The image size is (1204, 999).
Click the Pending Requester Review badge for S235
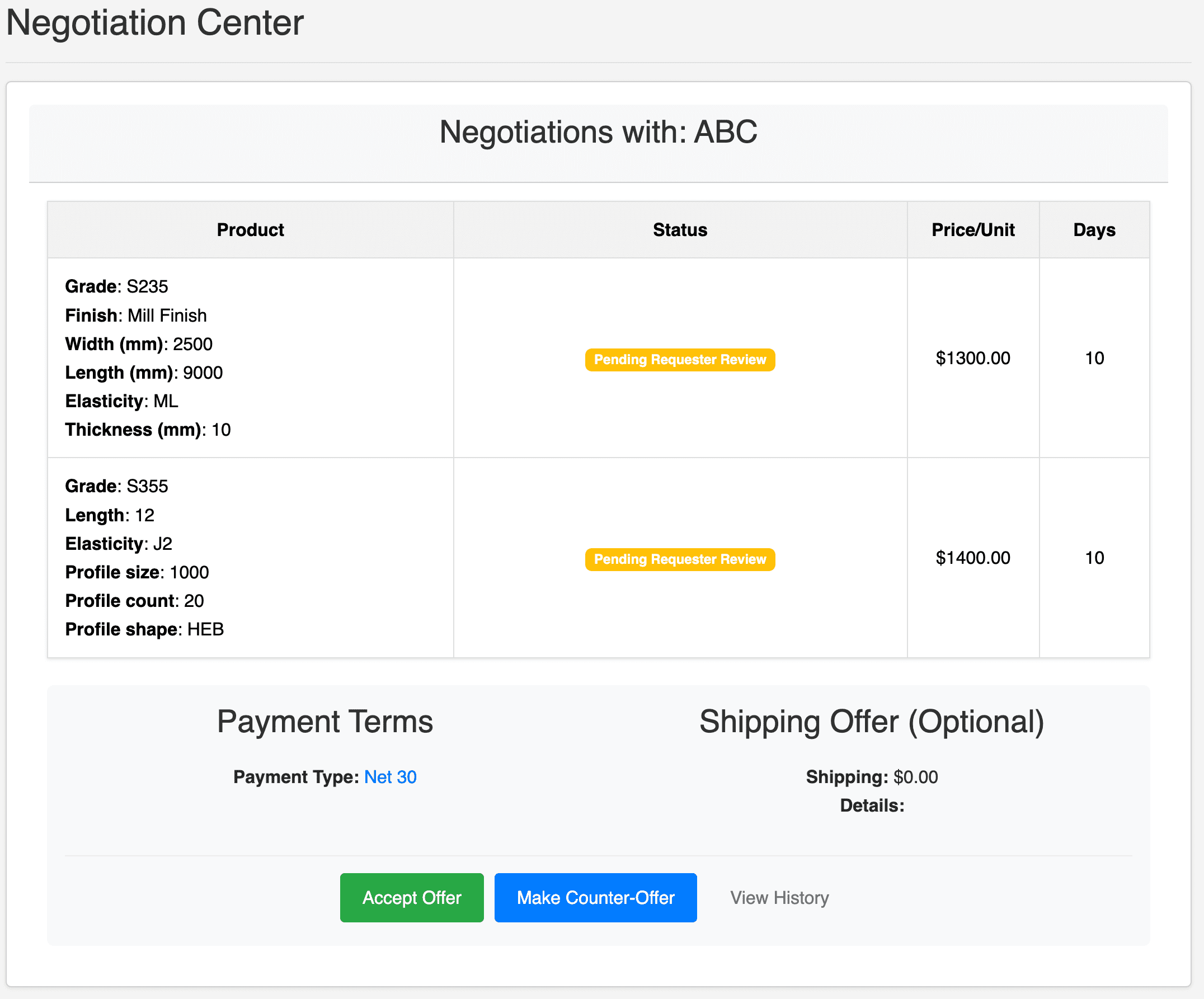click(x=679, y=359)
